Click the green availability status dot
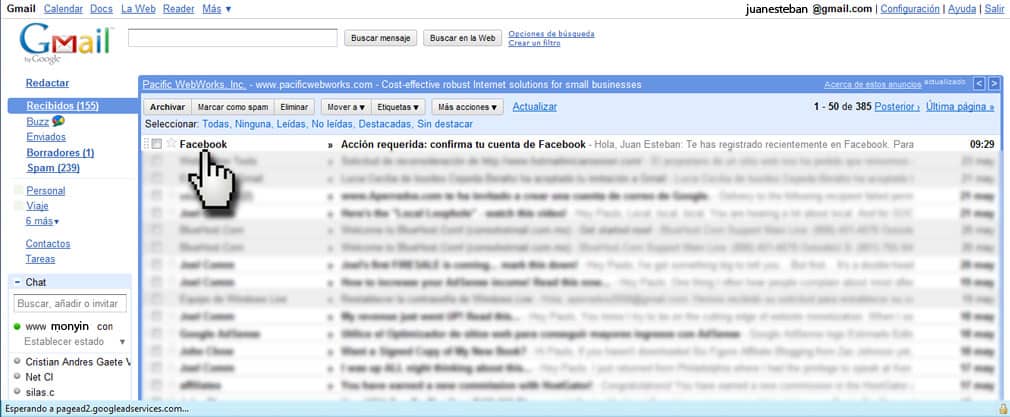The width and height of the screenshot is (1010, 417). pyautogui.click(x=17, y=327)
